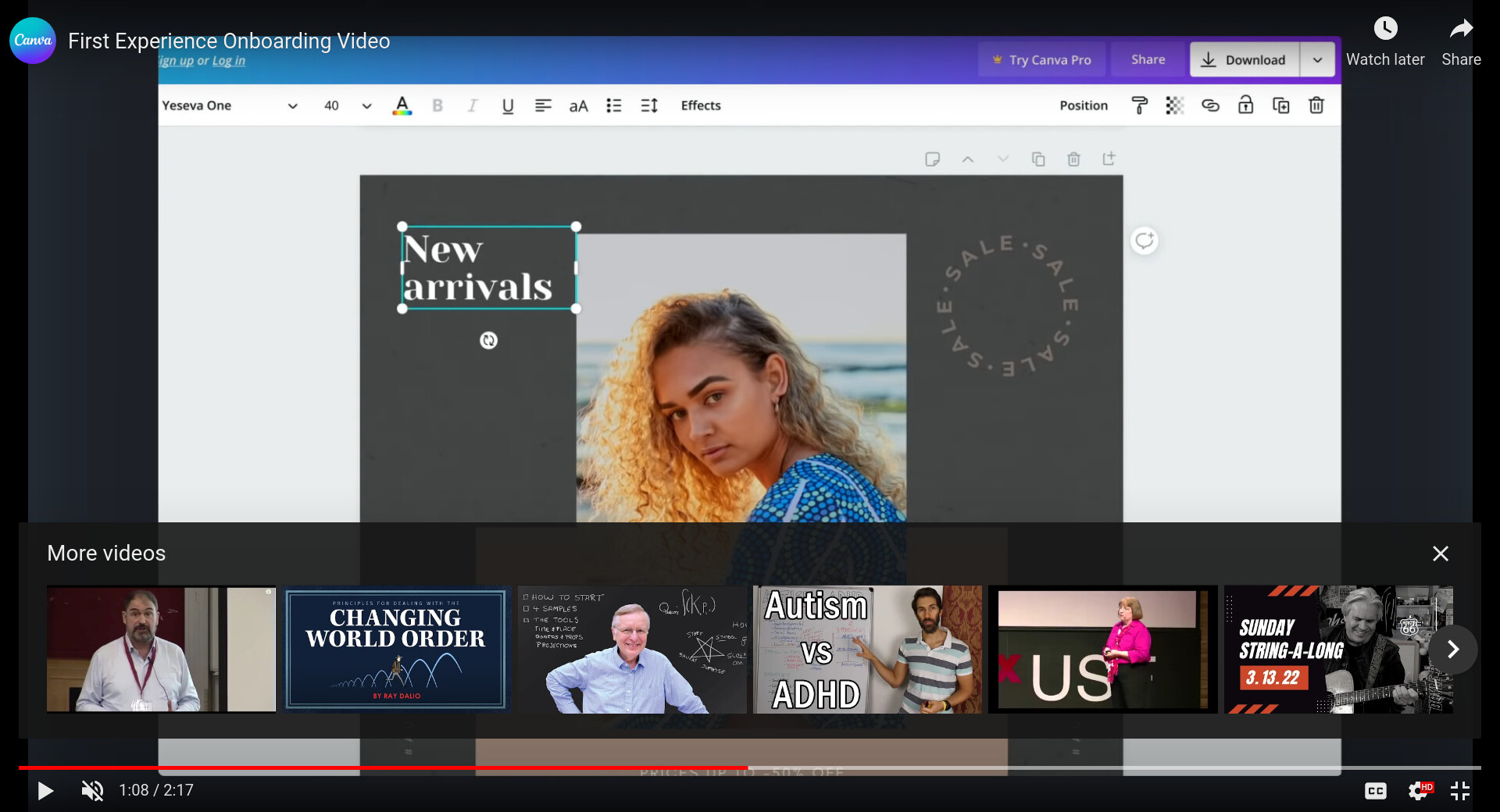This screenshot has width=1500, height=812.
Task: Play the paused video
Action: [45, 791]
